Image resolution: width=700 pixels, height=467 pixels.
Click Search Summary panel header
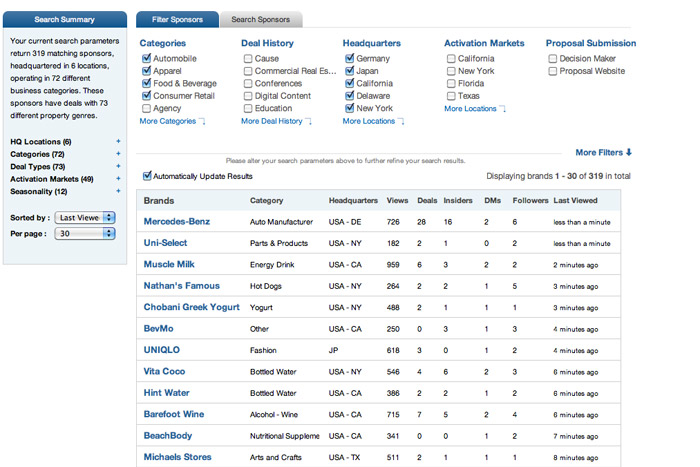[65, 20]
